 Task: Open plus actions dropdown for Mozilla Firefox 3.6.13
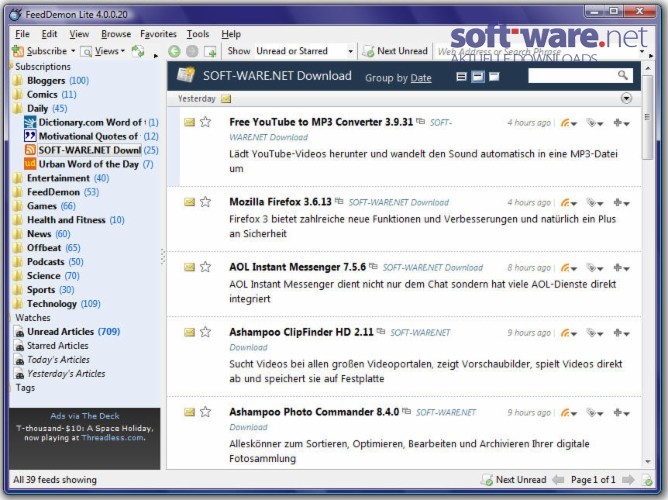622,203
